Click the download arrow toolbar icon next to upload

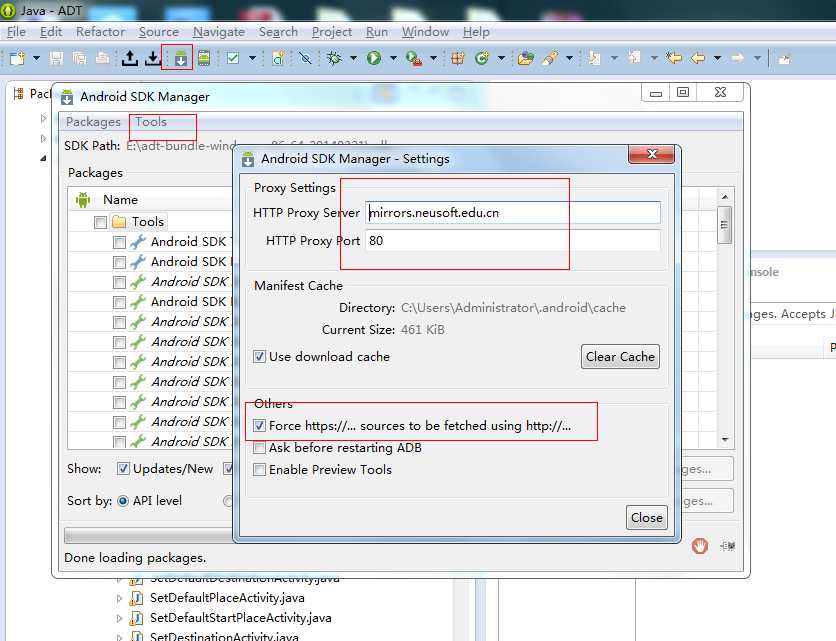tap(152, 58)
